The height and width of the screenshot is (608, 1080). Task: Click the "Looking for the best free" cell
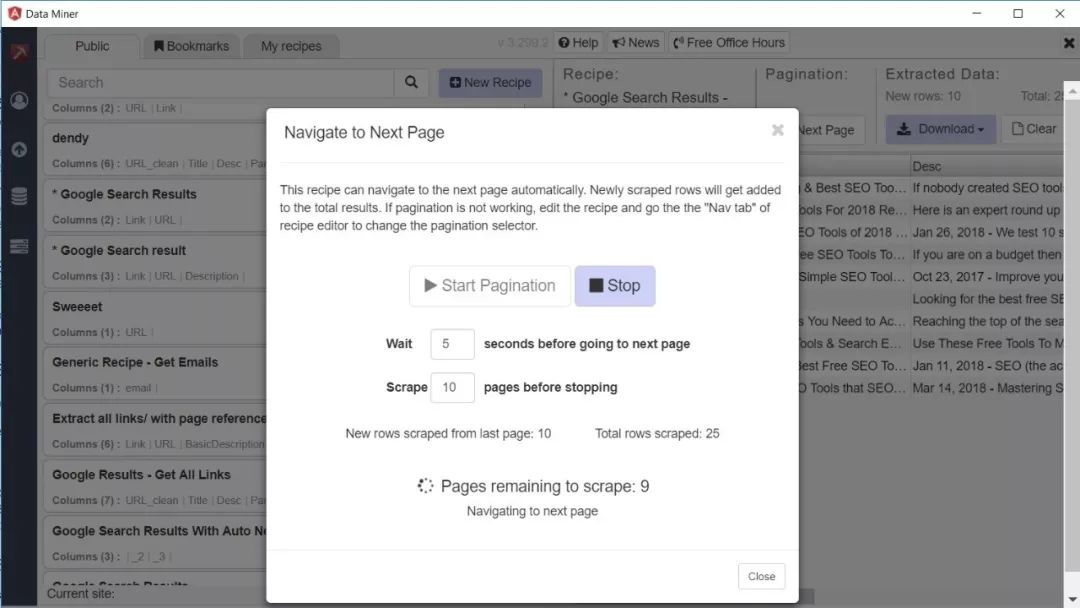987,299
